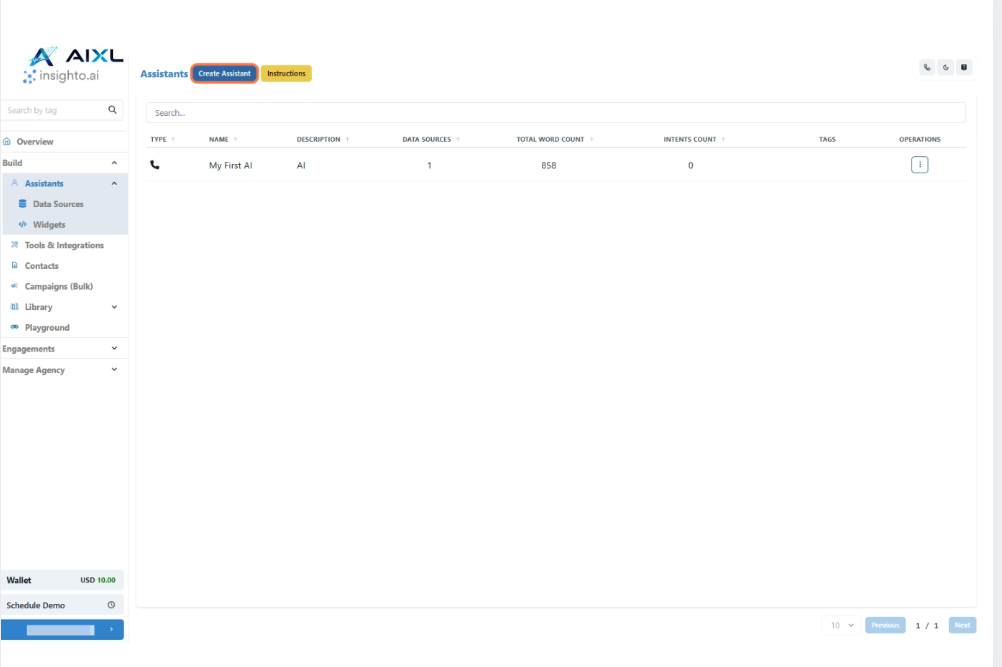The height and width of the screenshot is (667, 1002).
Task: Expand the Engagements section
Action: coord(113,349)
